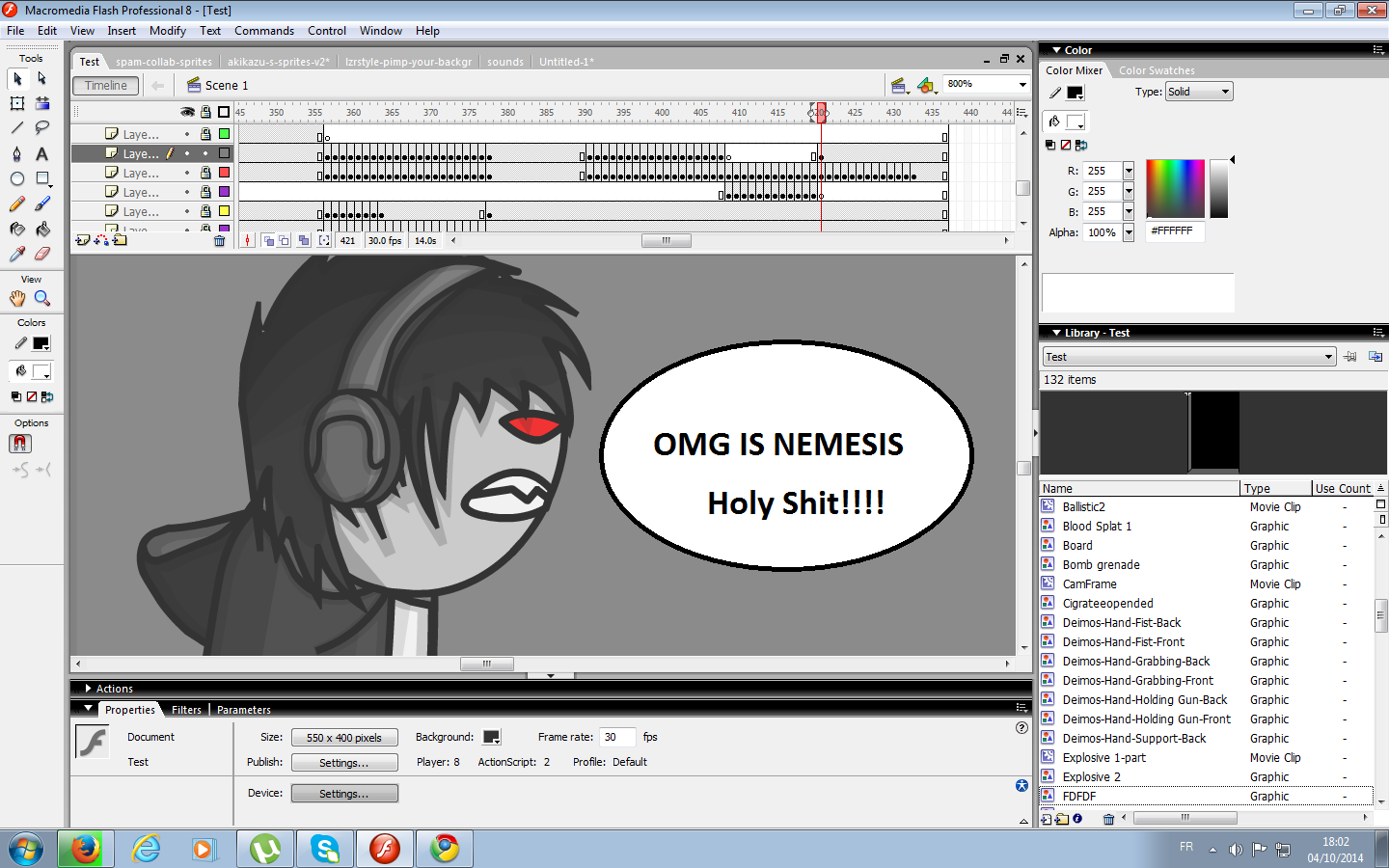
Task: Switch to Color Swatches tab
Action: (x=1157, y=70)
